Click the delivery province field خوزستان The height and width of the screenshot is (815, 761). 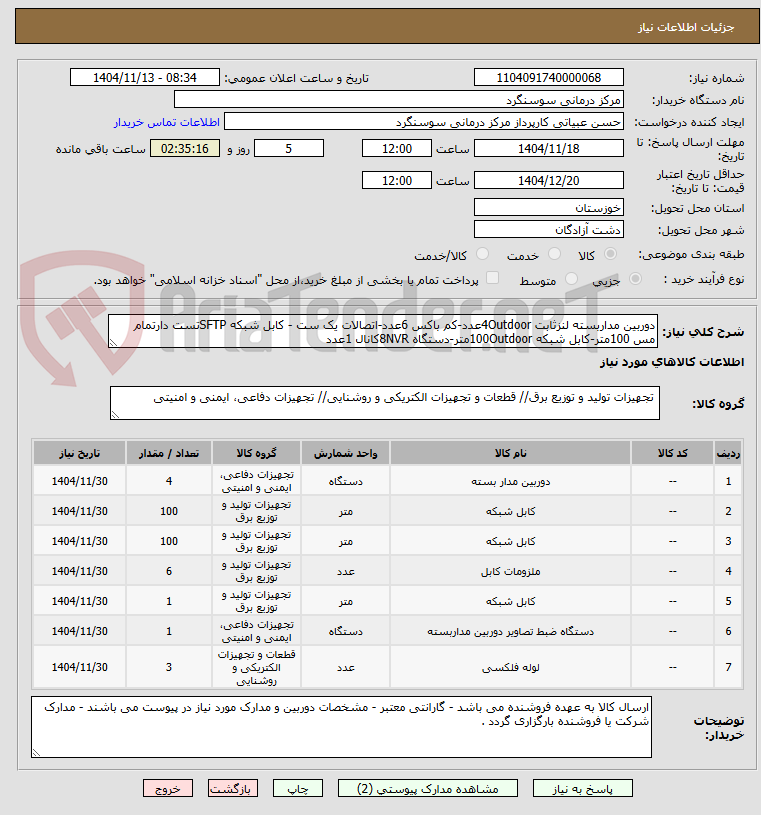[548, 208]
